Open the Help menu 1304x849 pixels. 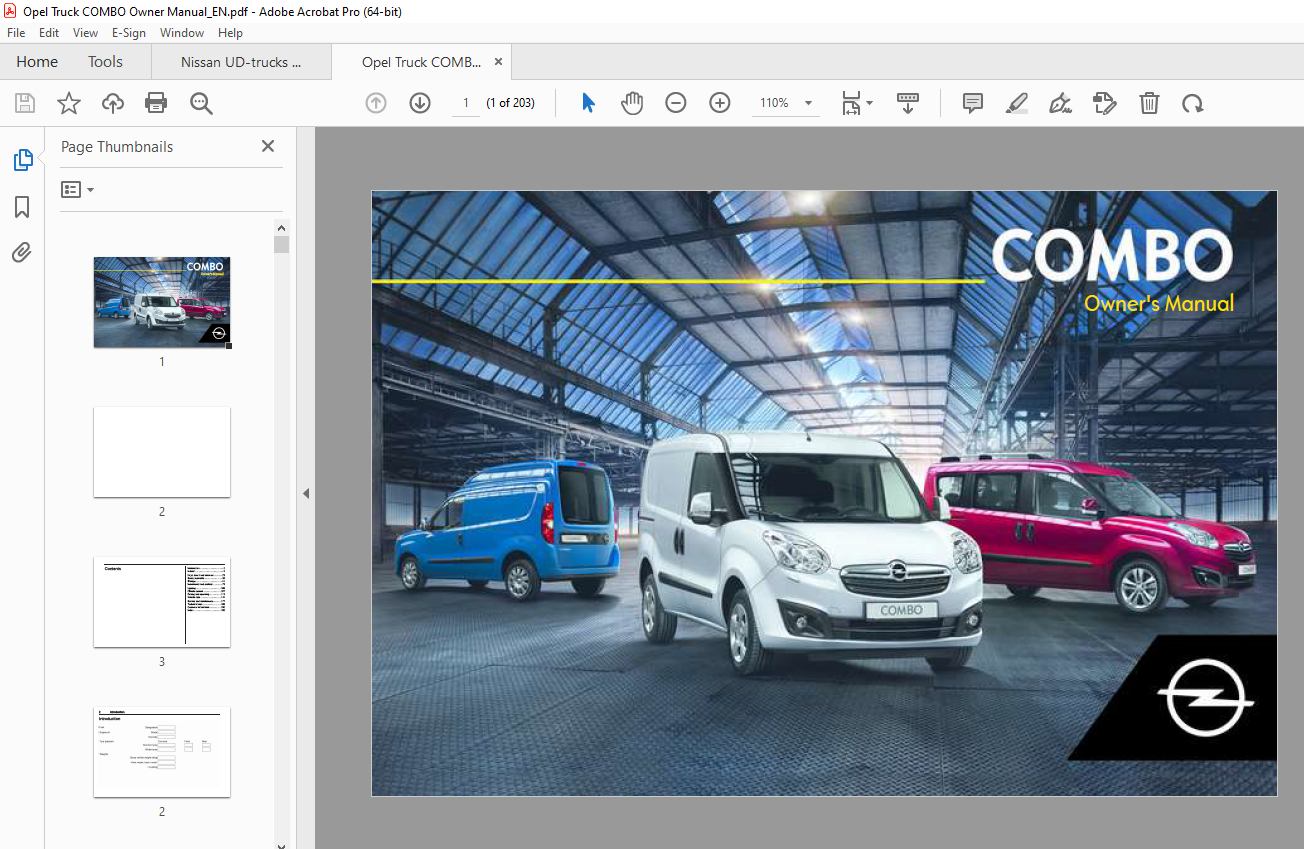point(230,33)
